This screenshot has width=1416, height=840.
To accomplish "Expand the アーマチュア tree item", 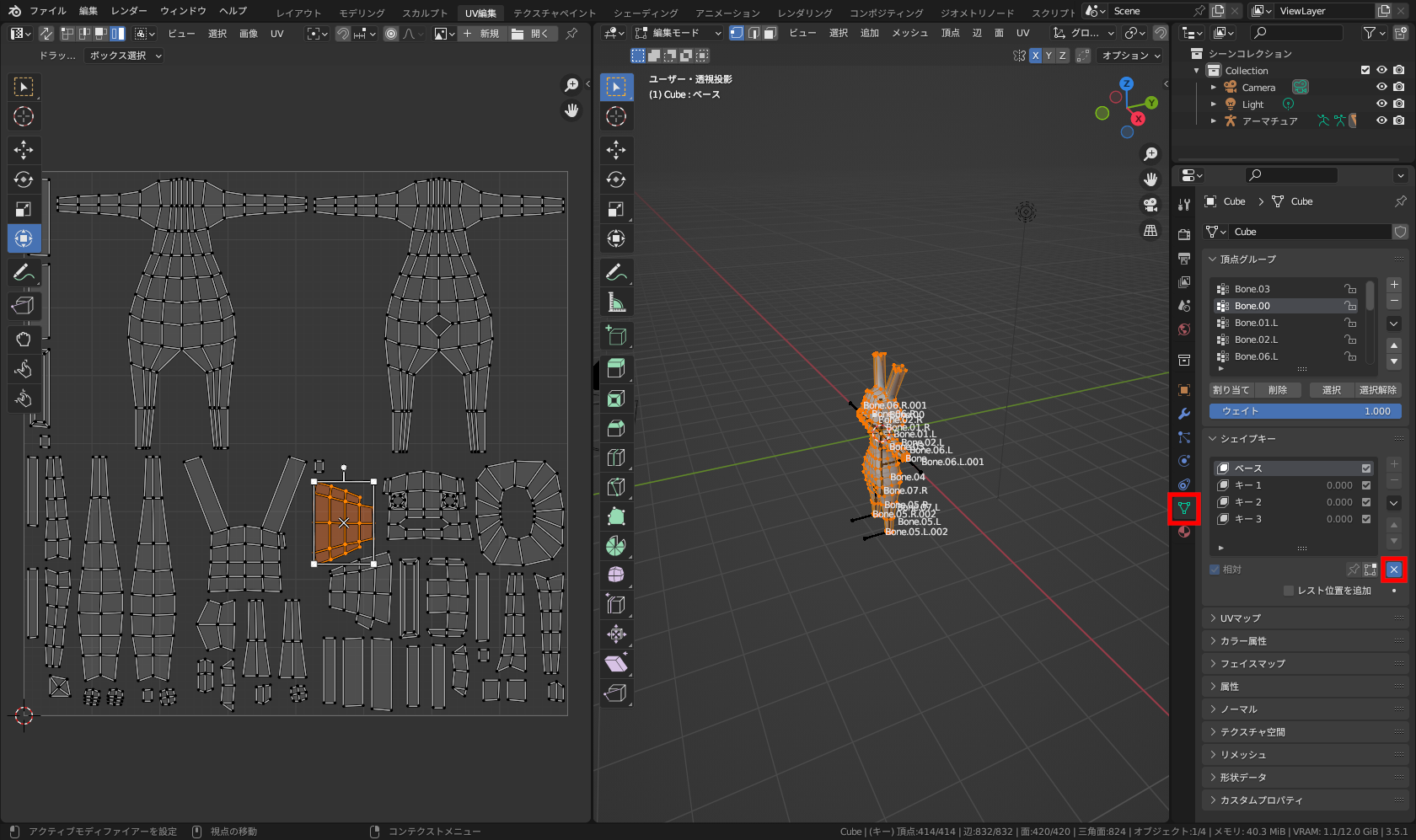I will tap(1214, 120).
